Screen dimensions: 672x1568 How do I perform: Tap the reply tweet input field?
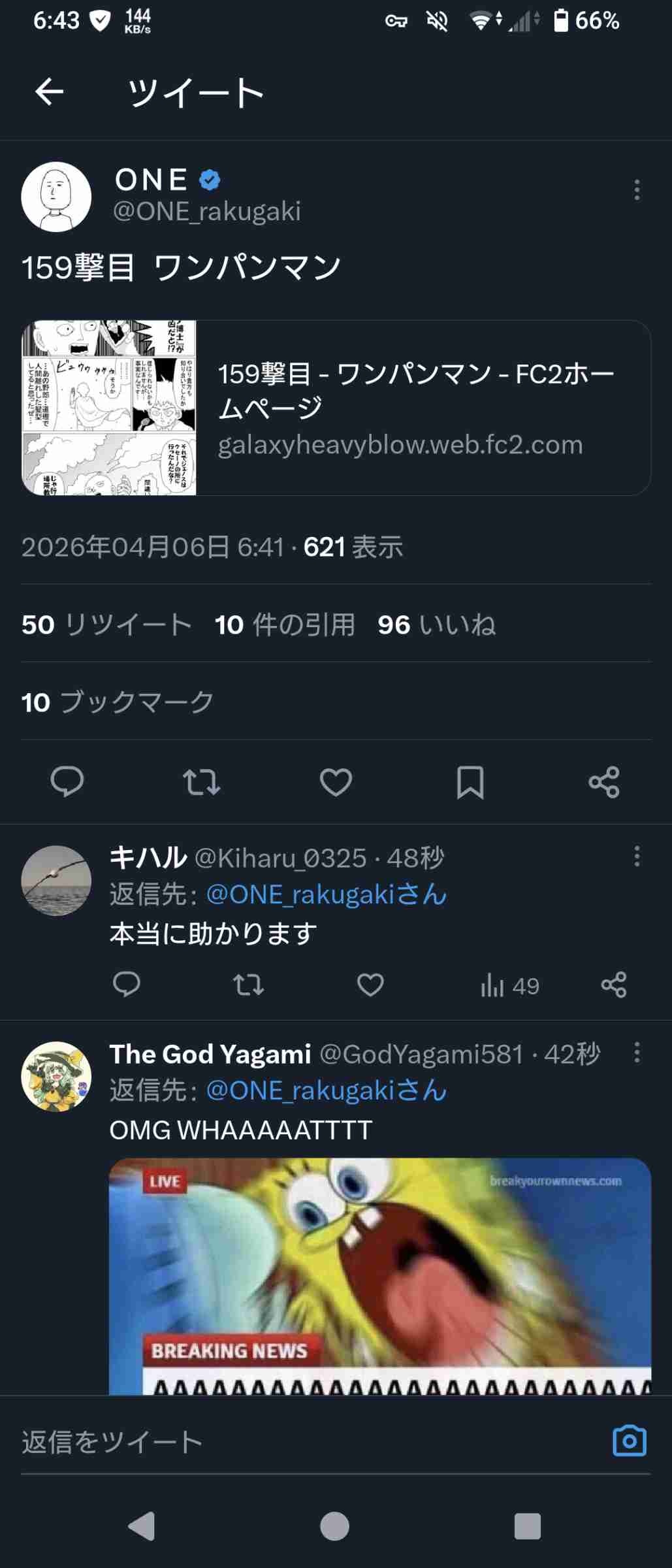pyautogui.click(x=294, y=1442)
